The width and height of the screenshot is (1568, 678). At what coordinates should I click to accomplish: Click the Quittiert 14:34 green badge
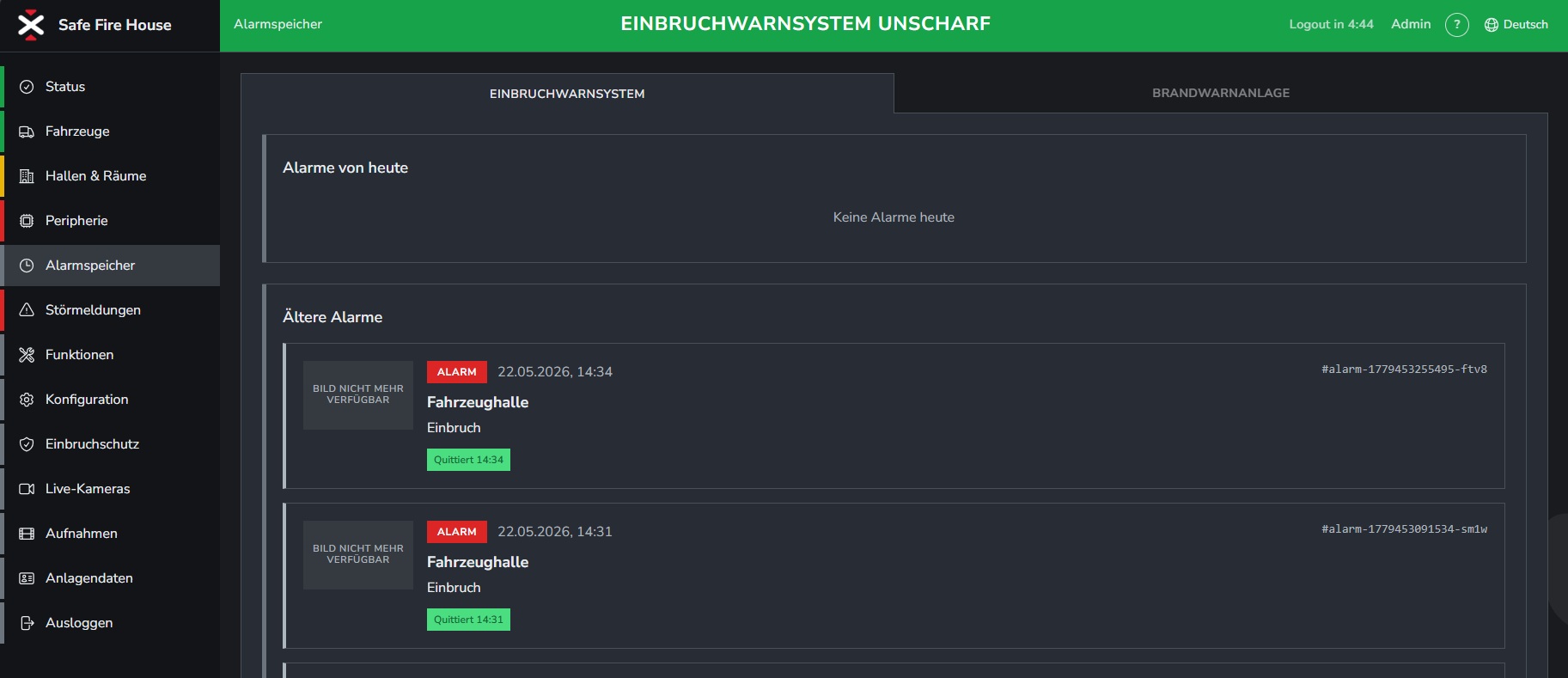click(x=468, y=460)
